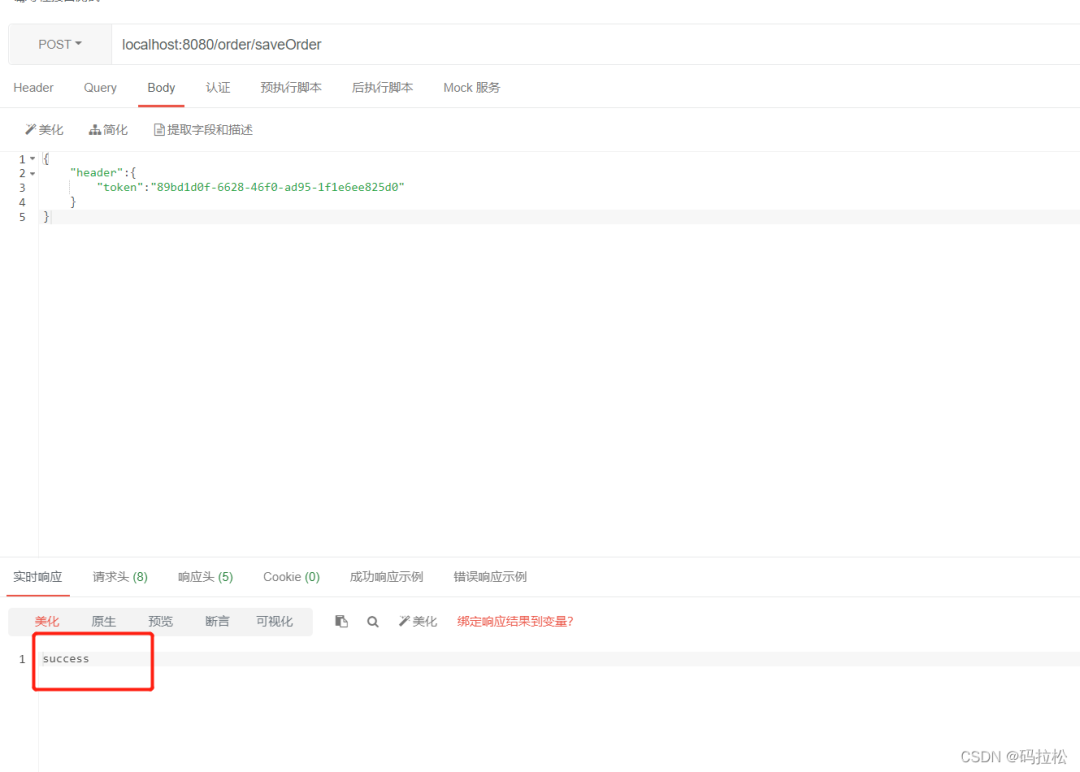Open the 认证 tab
This screenshot has width=1080, height=772.
(218, 87)
